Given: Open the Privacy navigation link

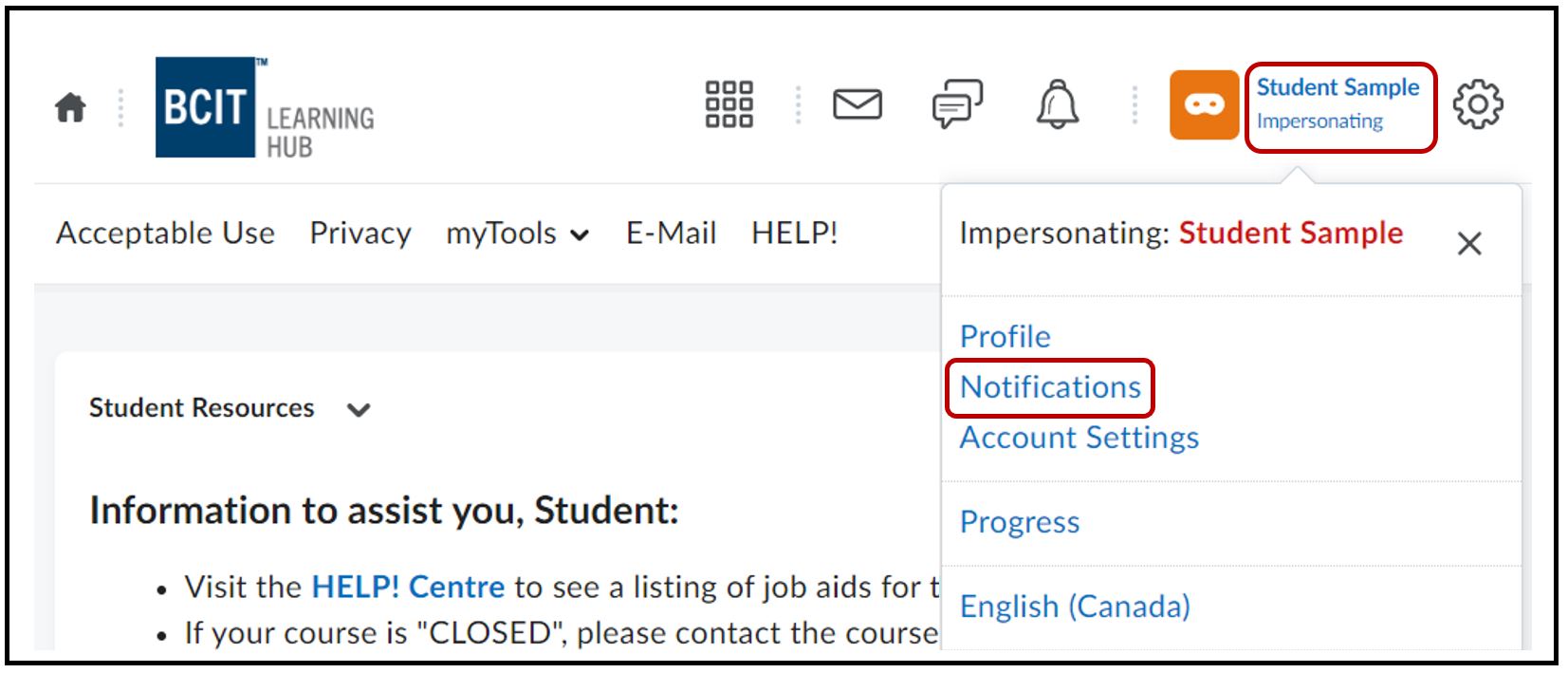Looking at the screenshot, I should [x=360, y=234].
